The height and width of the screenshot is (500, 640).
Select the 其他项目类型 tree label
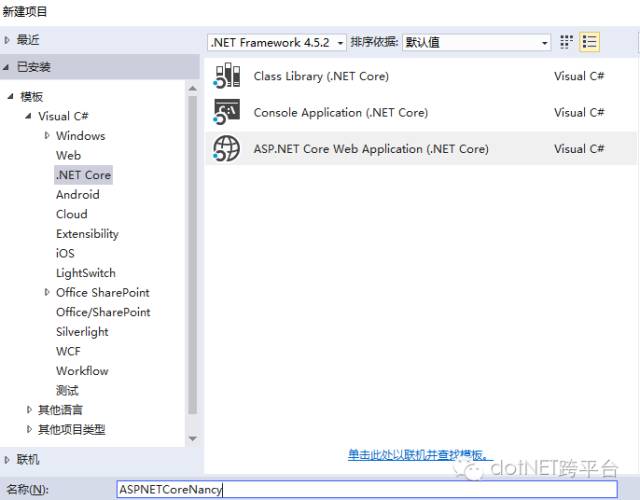click(x=72, y=429)
